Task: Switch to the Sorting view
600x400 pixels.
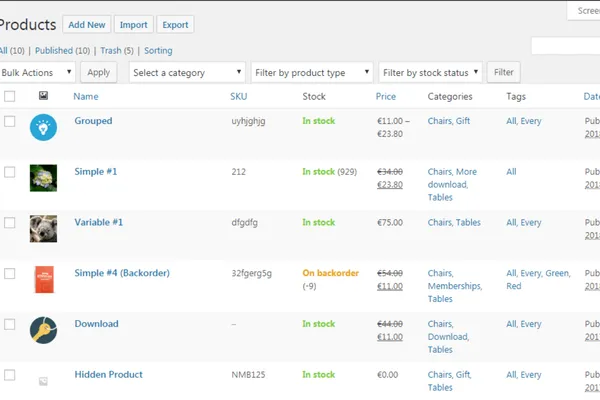Action: 158,51
